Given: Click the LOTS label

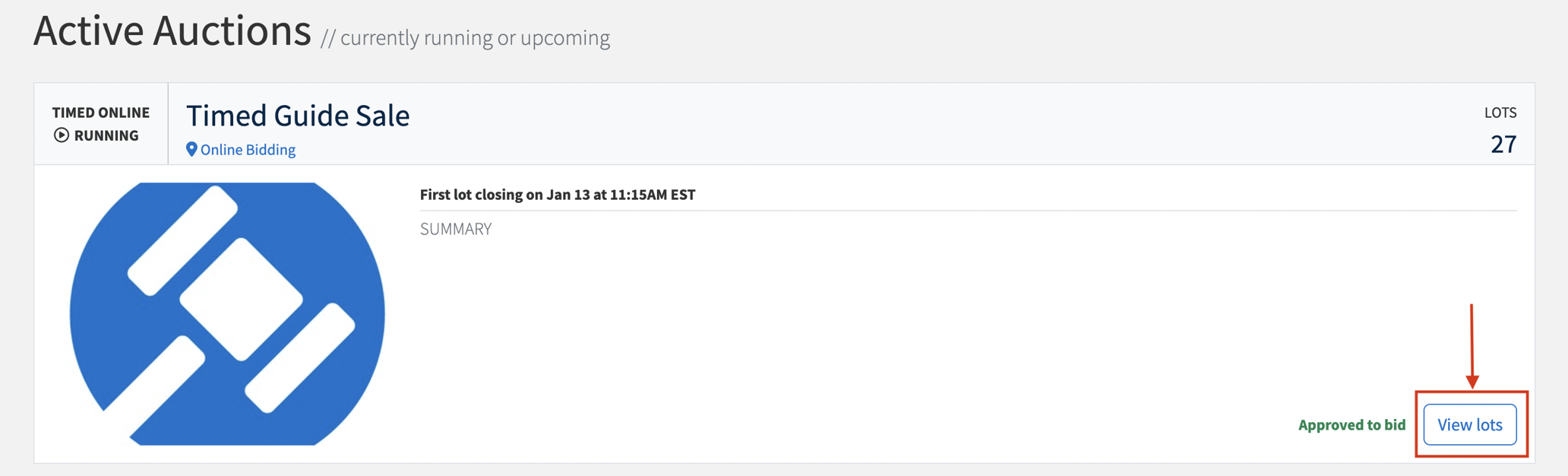Looking at the screenshot, I should [x=1500, y=113].
